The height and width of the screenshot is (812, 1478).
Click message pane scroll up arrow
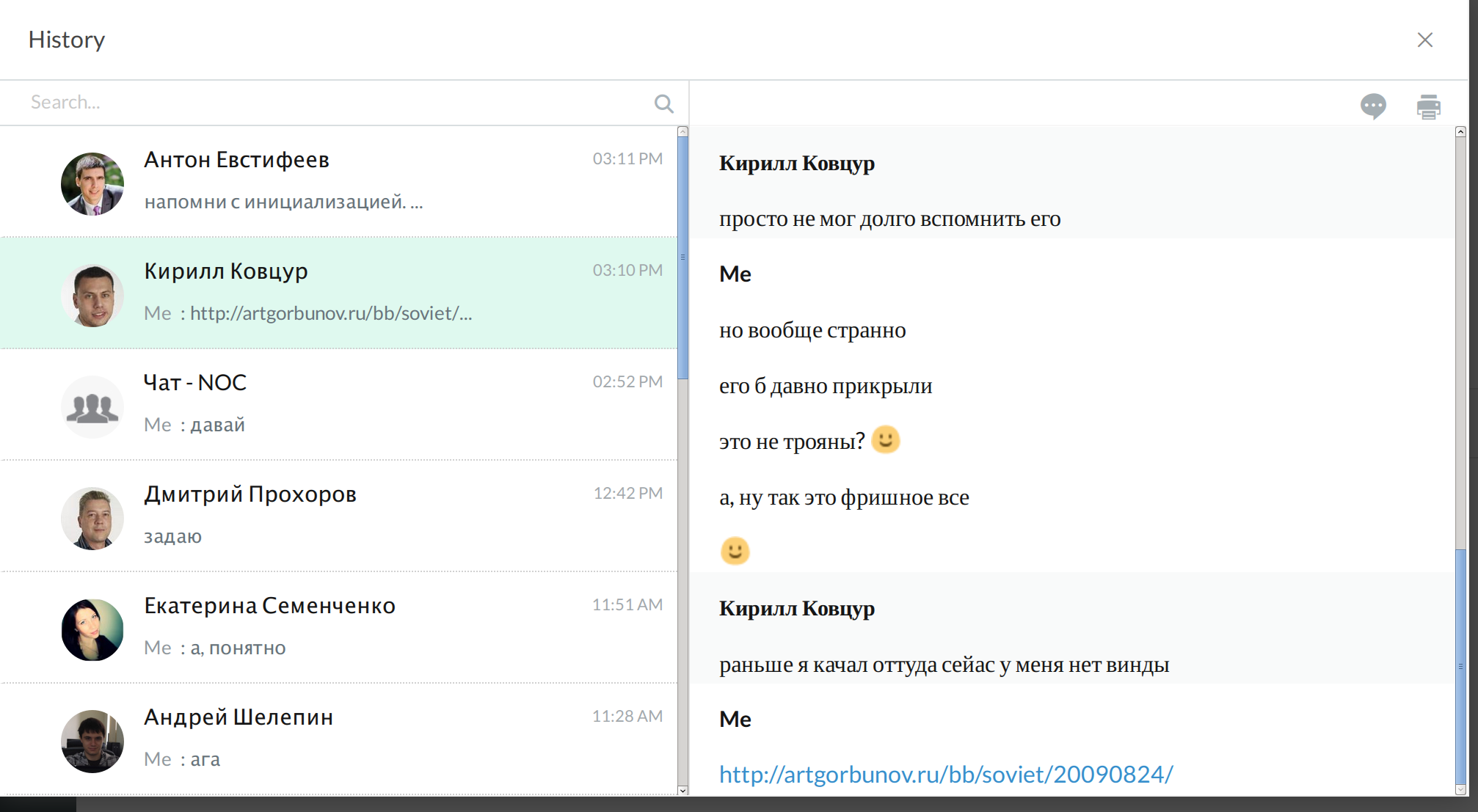click(x=1460, y=132)
